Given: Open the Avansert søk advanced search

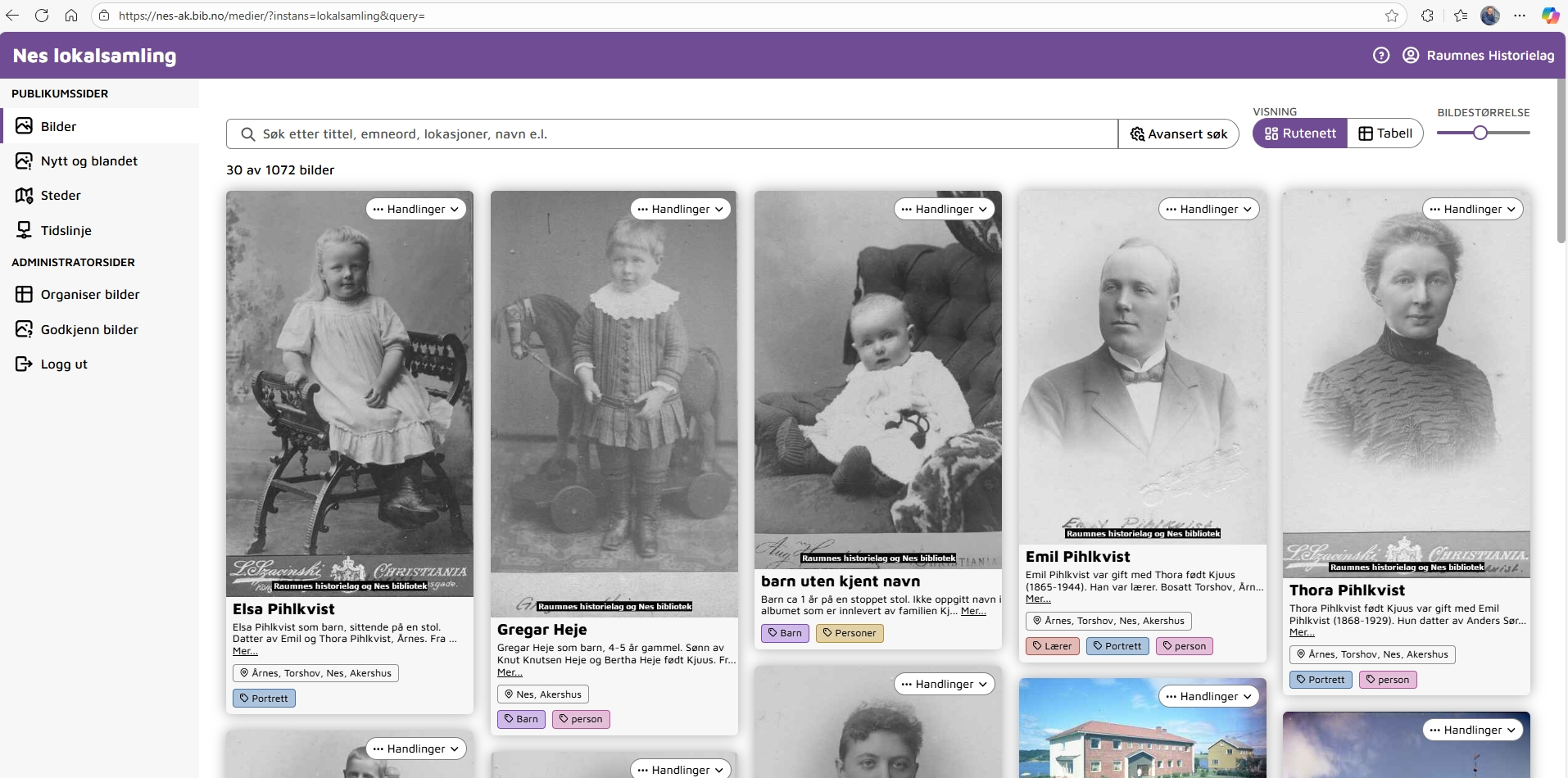Looking at the screenshot, I should (1178, 134).
